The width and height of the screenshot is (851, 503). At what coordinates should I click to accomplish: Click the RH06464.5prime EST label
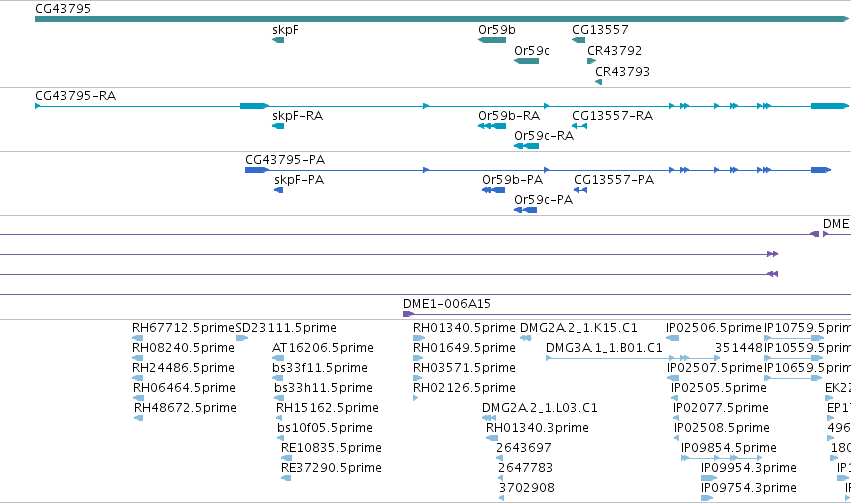(185, 388)
